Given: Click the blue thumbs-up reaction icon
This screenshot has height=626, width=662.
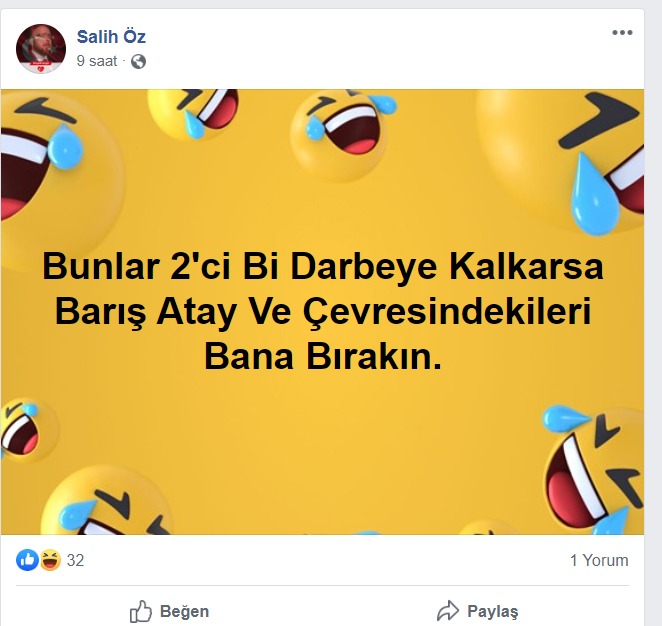Looking at the screenshot, I should click(27, 560).
